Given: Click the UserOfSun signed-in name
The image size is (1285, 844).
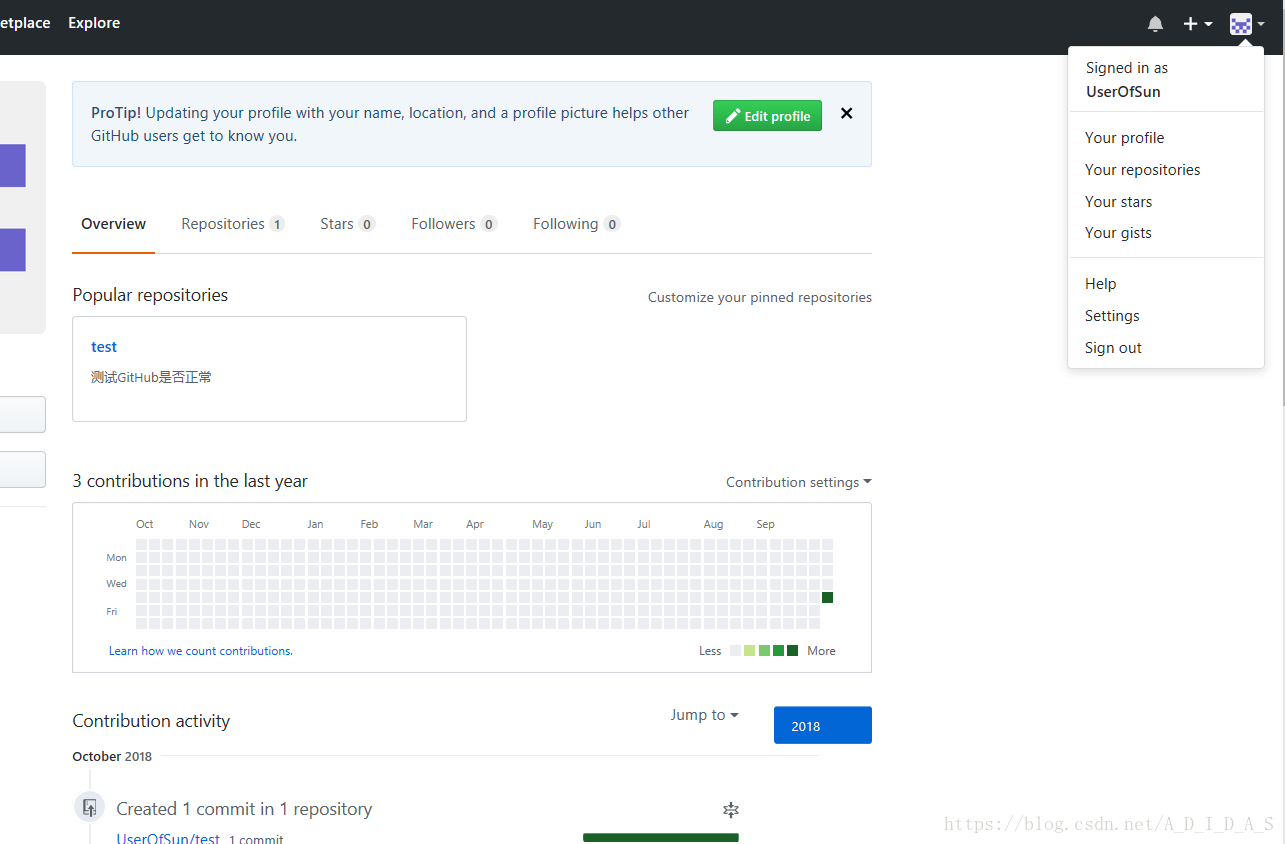Looking at the screenshot, I should [1123, 92].
